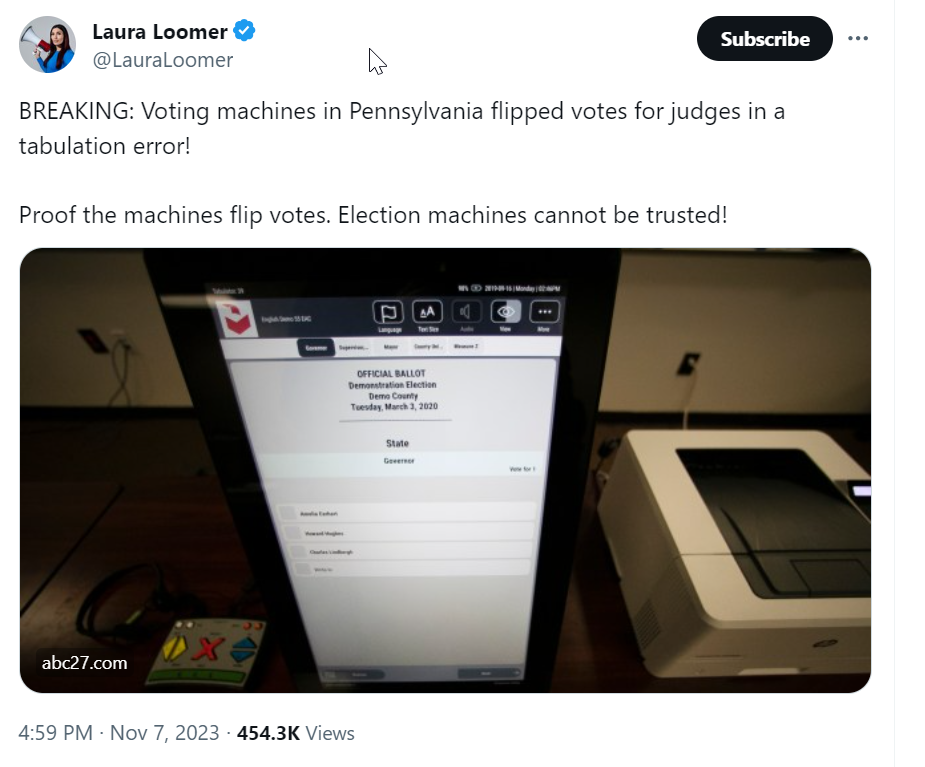Click the Laura Loomer display name
925x767 pixels.
[x=159, y=31]
